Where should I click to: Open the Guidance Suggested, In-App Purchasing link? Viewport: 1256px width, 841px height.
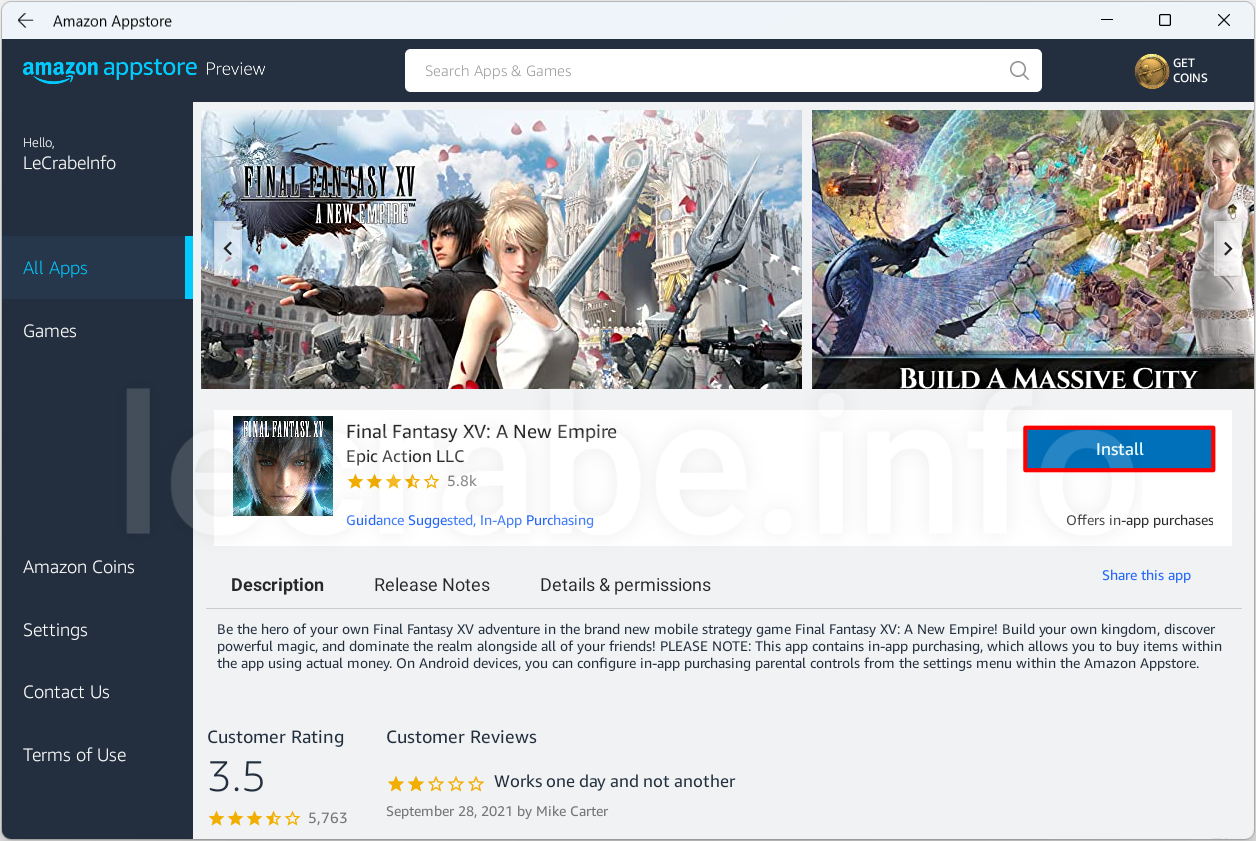pyautogui.click(x=470, y=520)
